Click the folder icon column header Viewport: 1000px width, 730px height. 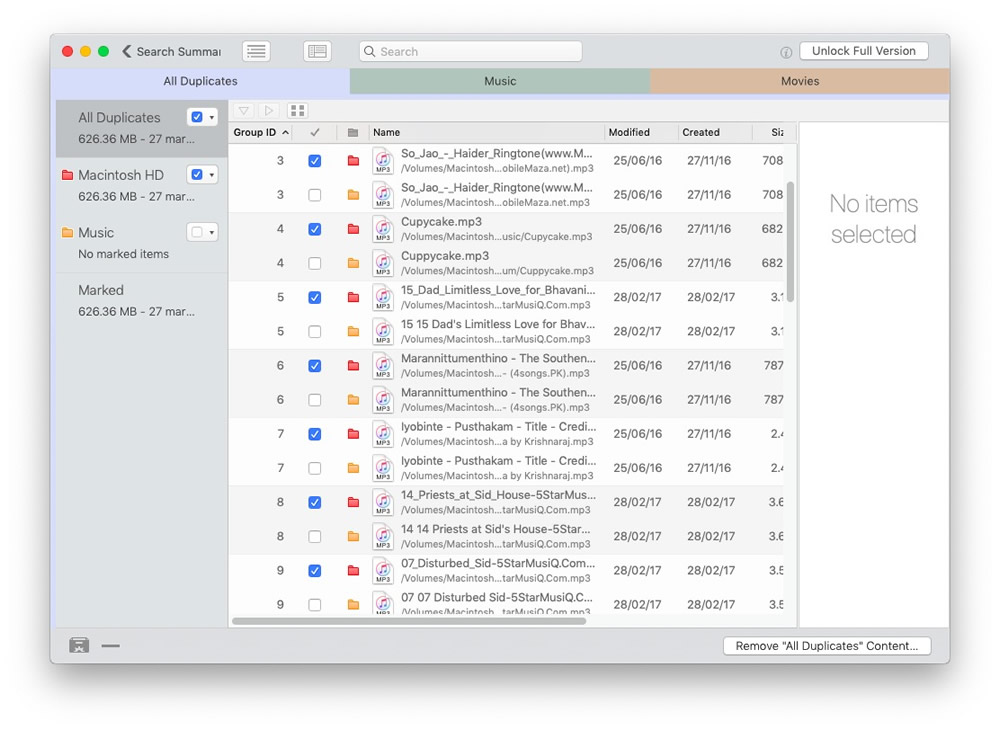[352, 132]
